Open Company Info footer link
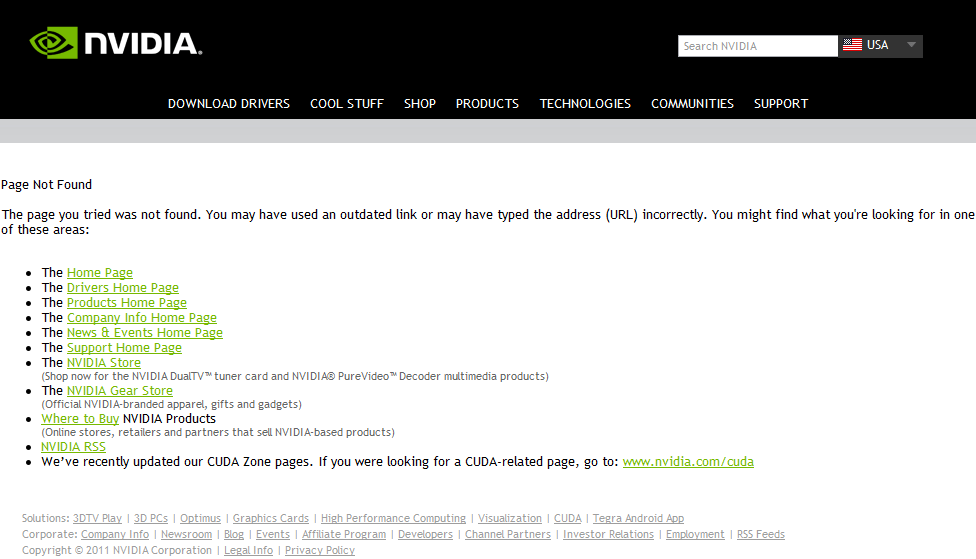 click(115, 534)
